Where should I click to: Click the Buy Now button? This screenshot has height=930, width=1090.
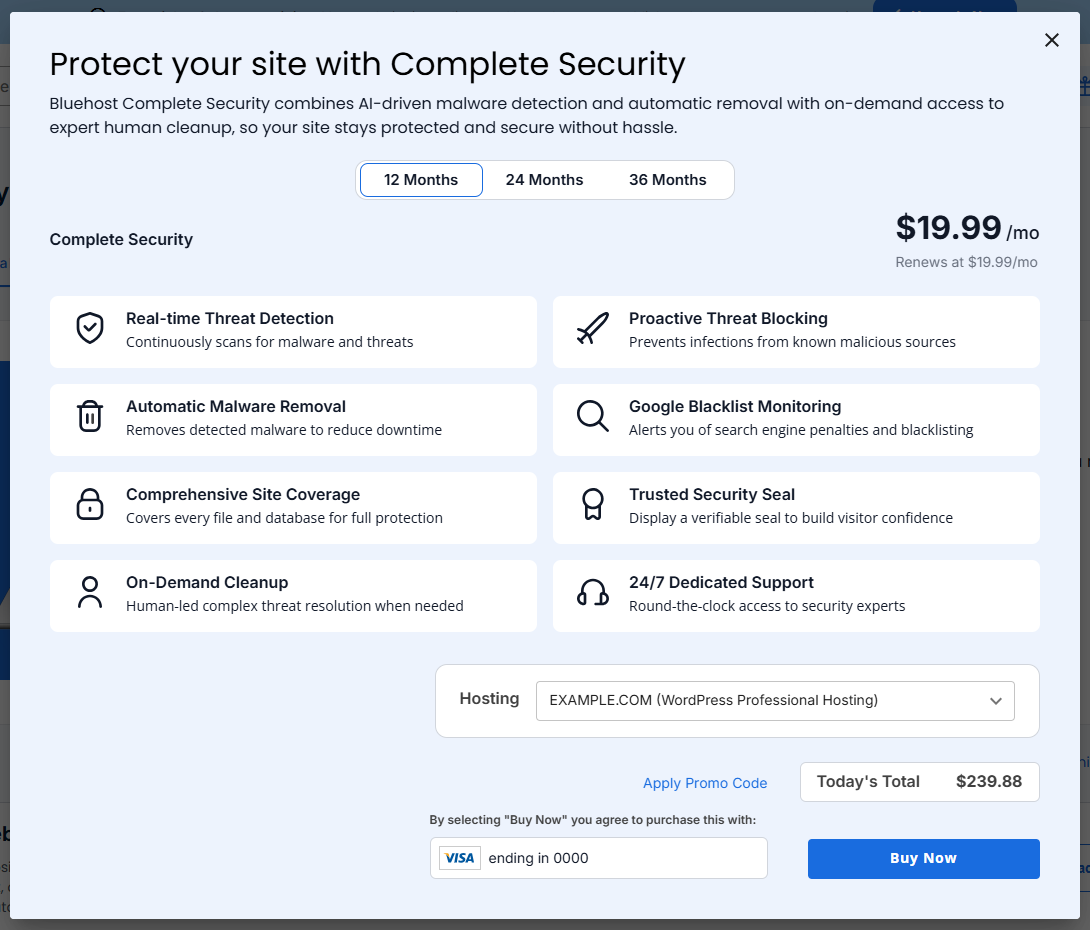[x=924, y=858]
